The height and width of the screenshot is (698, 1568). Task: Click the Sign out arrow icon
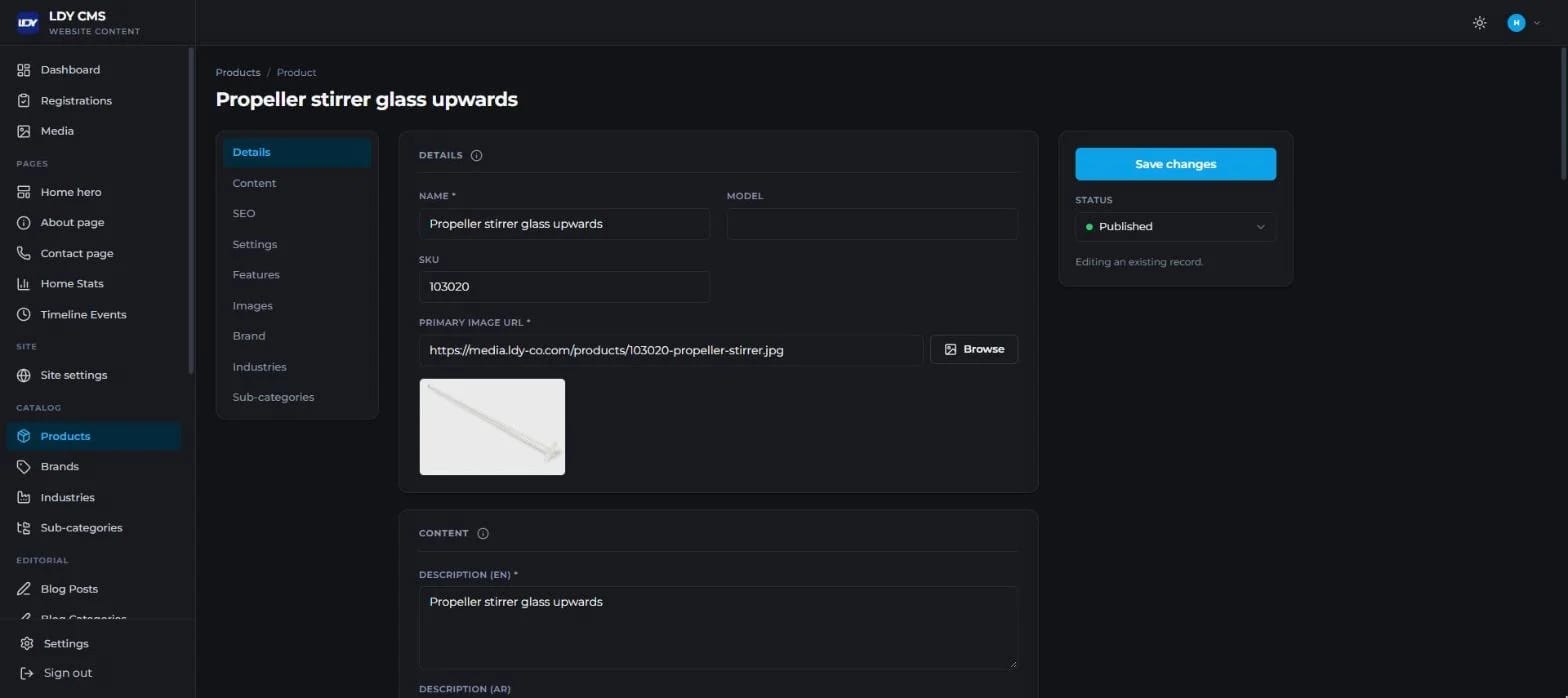point(27,673)
